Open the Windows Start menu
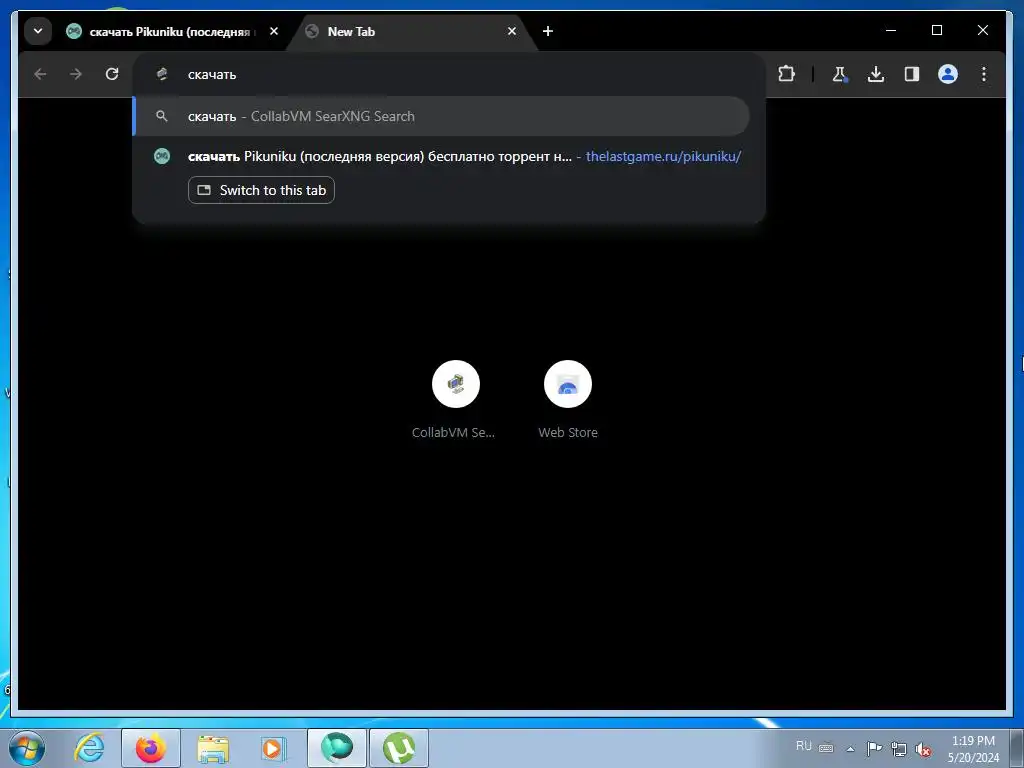This screenshot has width=1024, height=768. (x=27, y=748)
